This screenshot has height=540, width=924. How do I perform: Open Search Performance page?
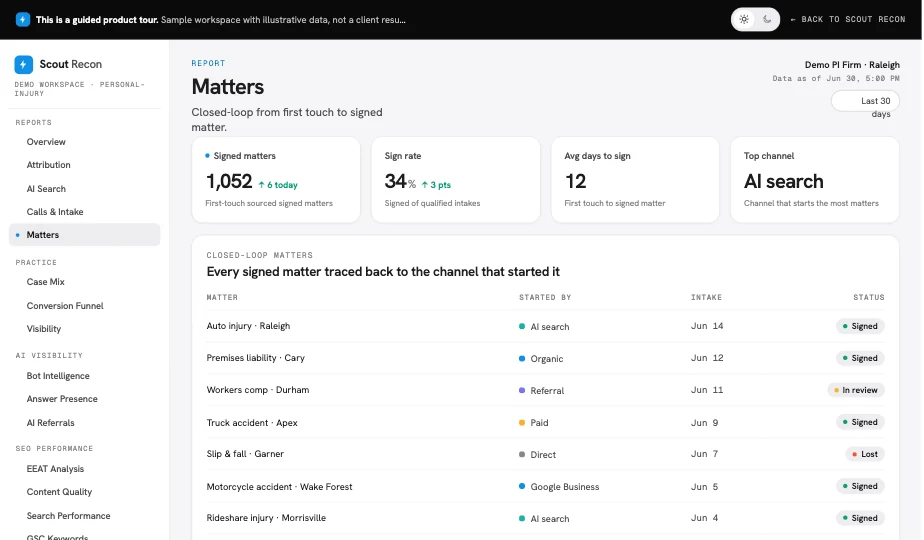(x=68, y=516)
